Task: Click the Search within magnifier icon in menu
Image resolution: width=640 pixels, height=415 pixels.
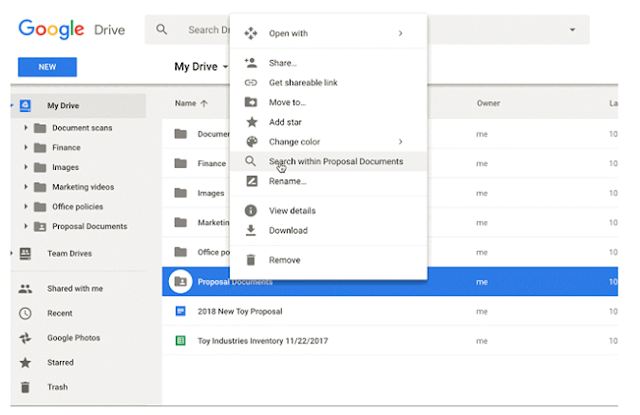Action: (251, 161)
